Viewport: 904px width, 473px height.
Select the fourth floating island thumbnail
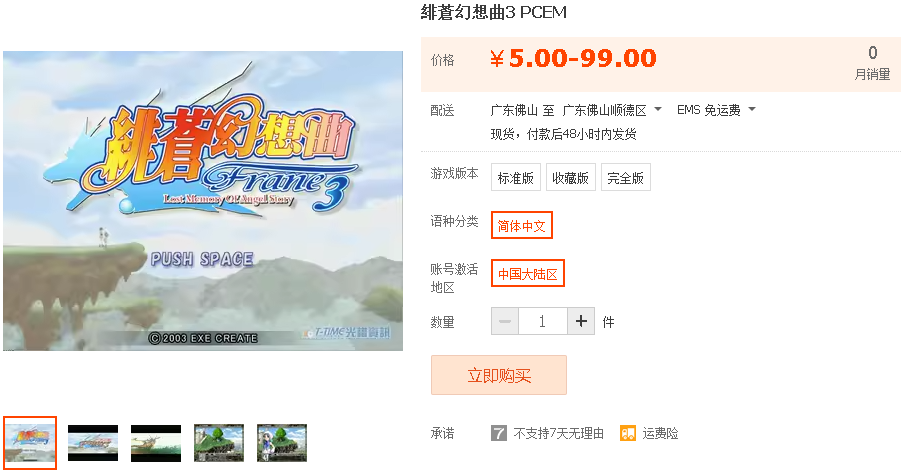219,443
